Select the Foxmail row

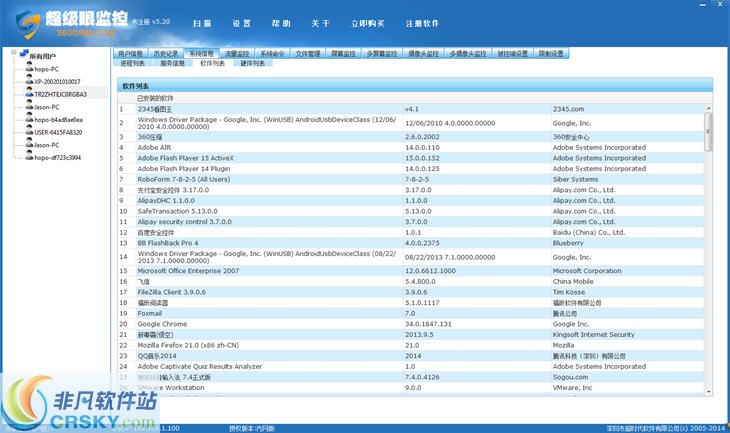(411, 313)
